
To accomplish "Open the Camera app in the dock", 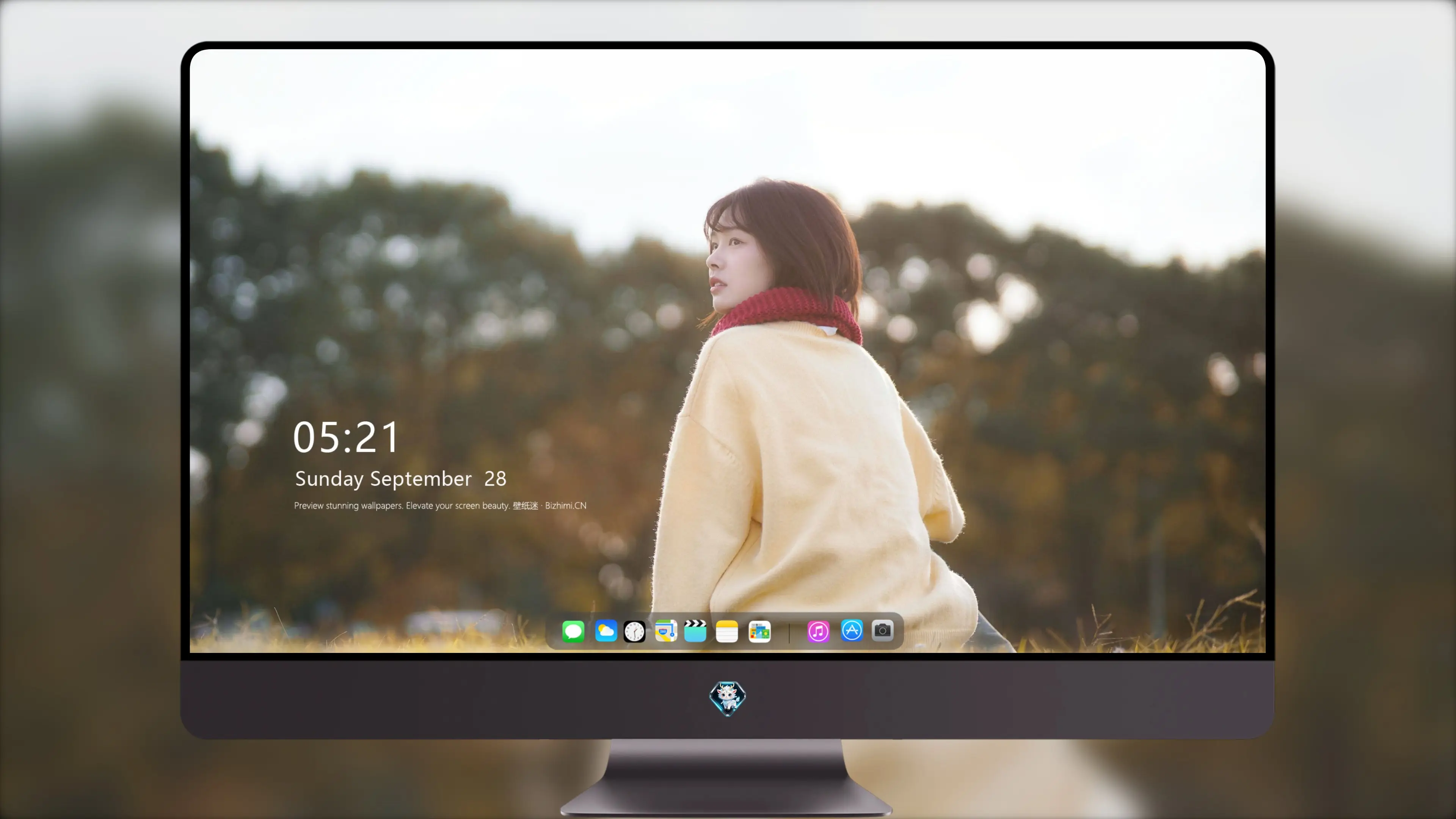I will click(x=882, y=630).
